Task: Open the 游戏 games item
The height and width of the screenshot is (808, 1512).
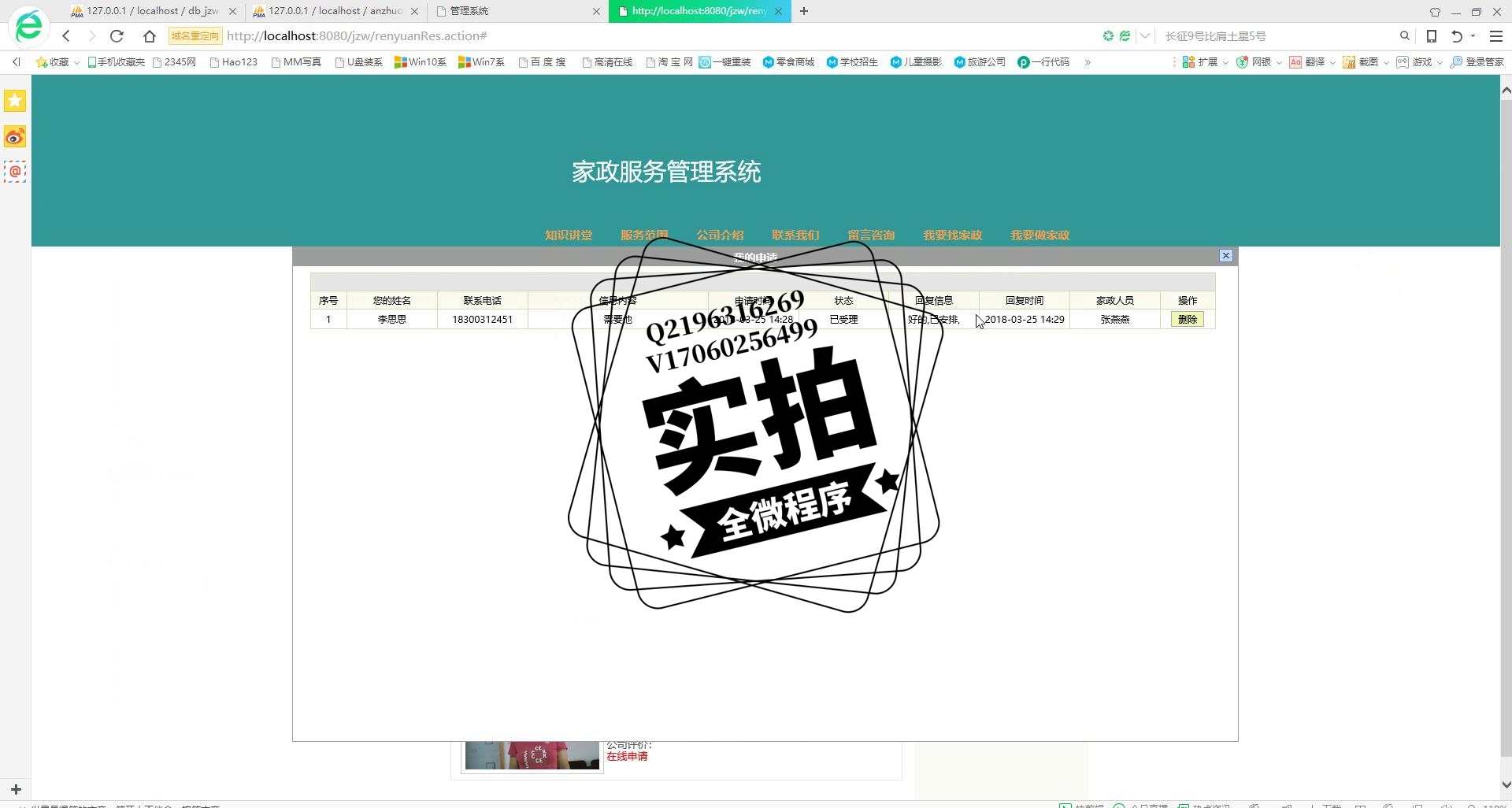Action: [1414, 61]
